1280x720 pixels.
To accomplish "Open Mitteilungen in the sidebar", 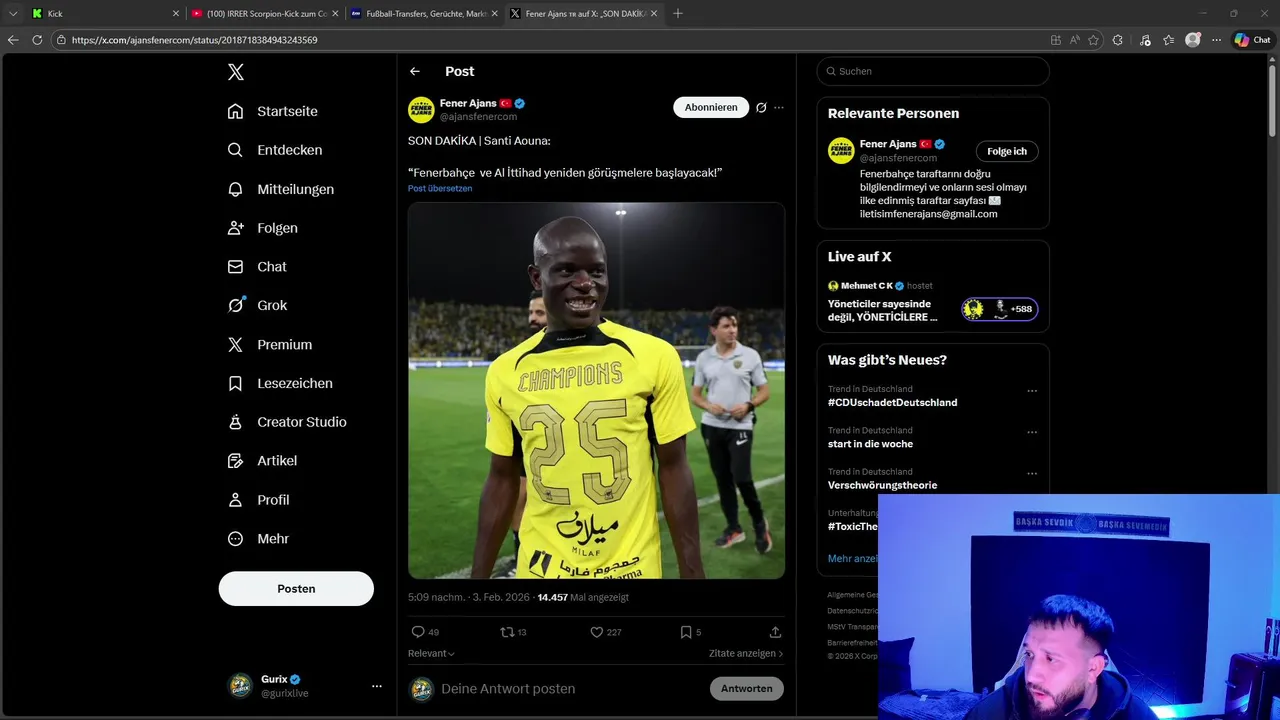I will tap(280, 189).
